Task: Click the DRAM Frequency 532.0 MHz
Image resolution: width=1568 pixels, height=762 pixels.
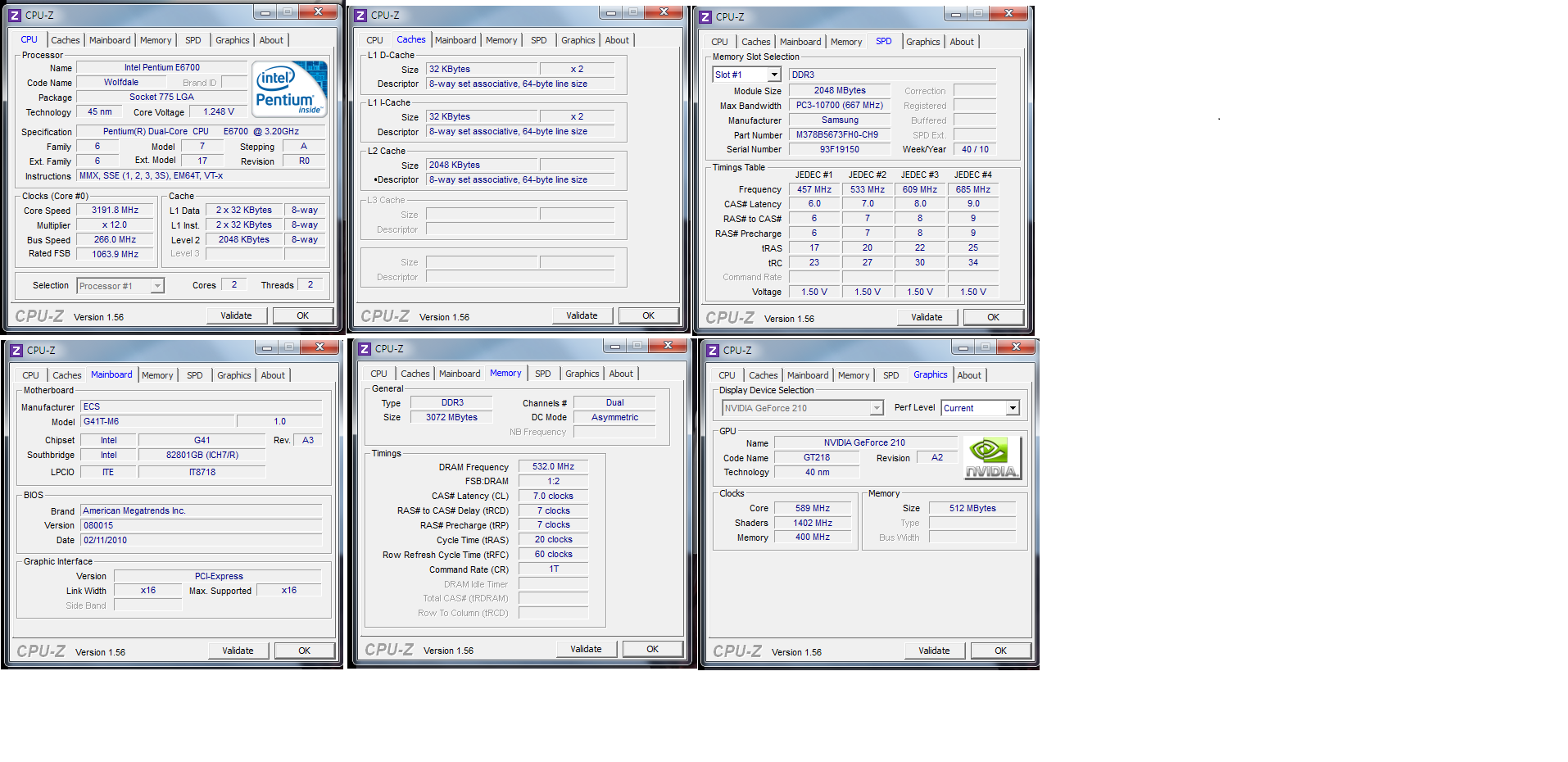Action: [554, 467]
